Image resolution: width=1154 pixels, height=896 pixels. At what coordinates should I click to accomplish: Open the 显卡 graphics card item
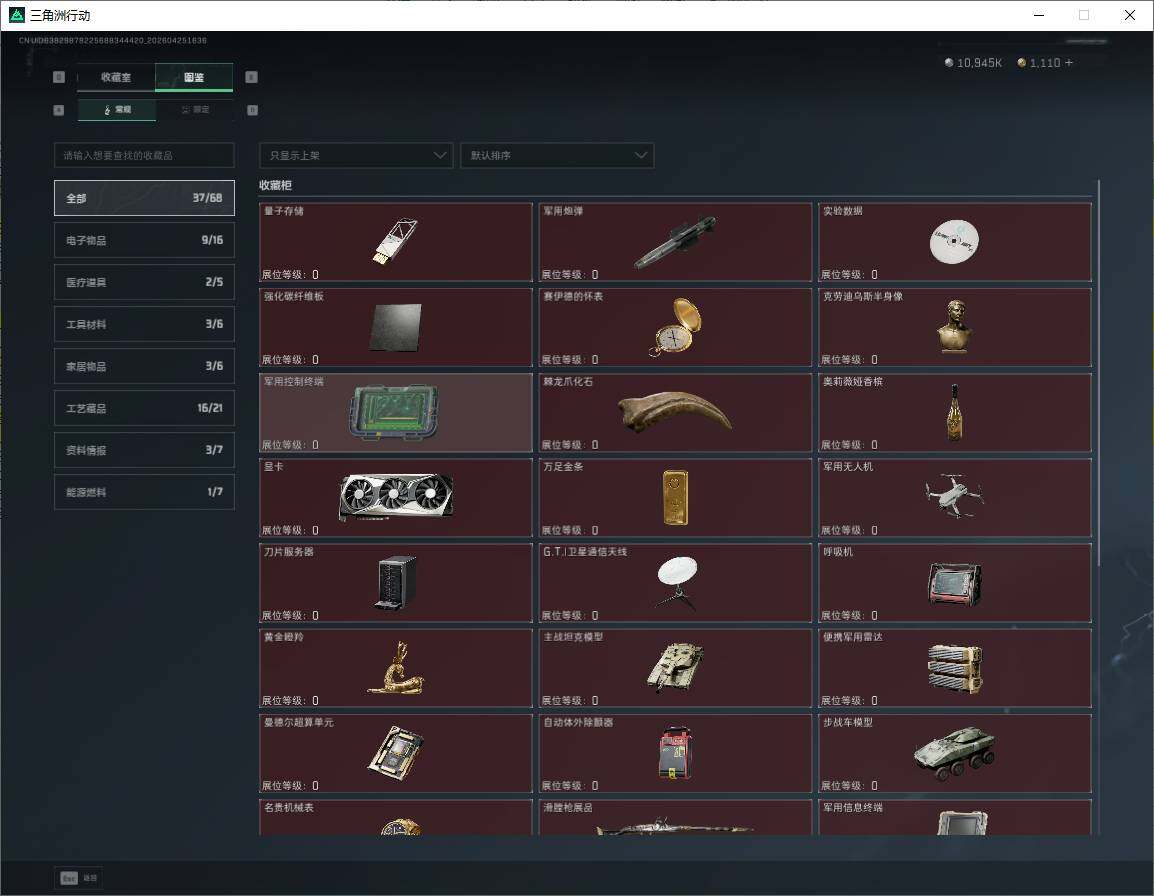click(x=396, y=498)
